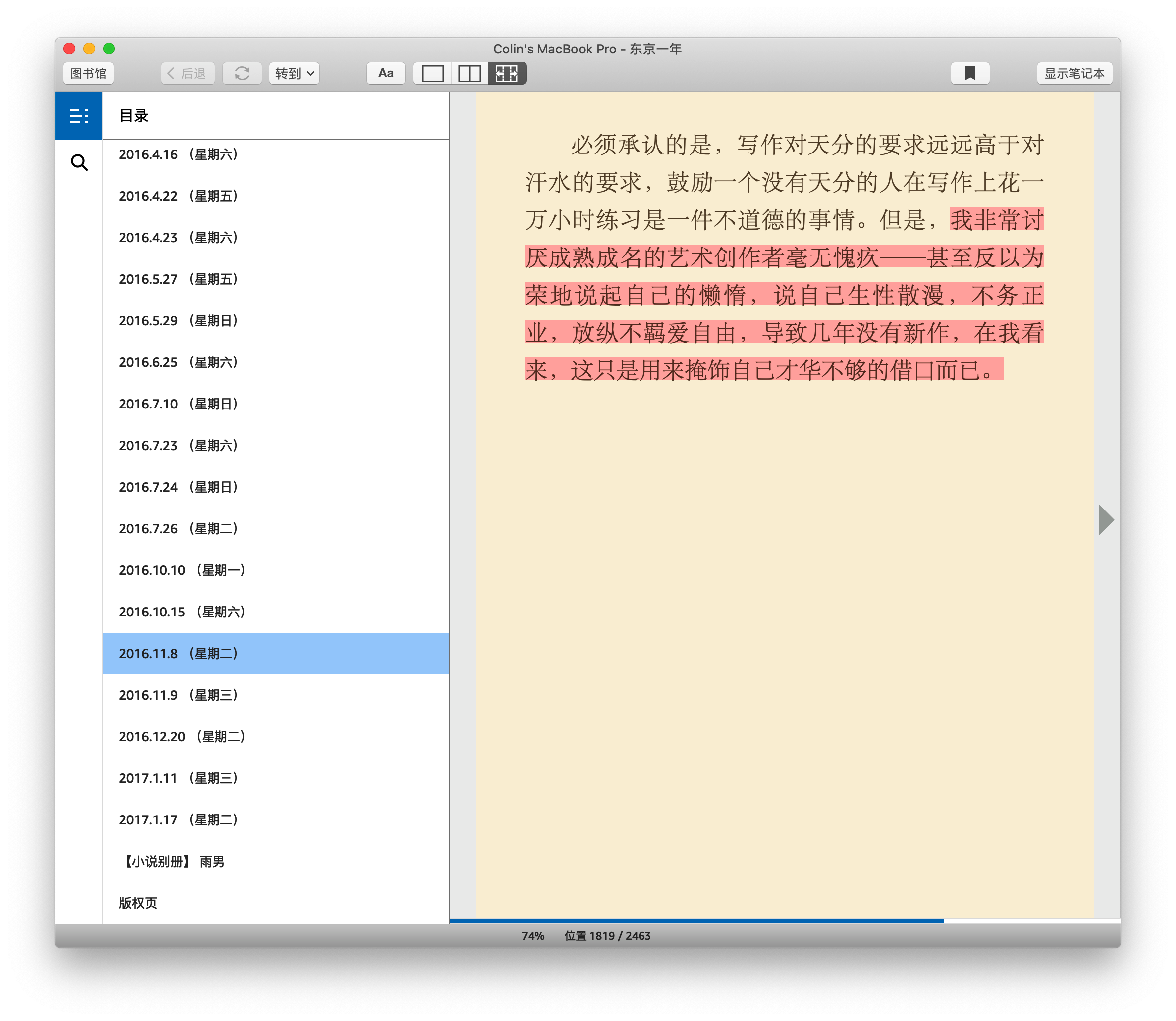The width and height of the screenshot is (1176, 1021).
Task: Minimize the window with yellow button
Action: (x=90, y=49)
